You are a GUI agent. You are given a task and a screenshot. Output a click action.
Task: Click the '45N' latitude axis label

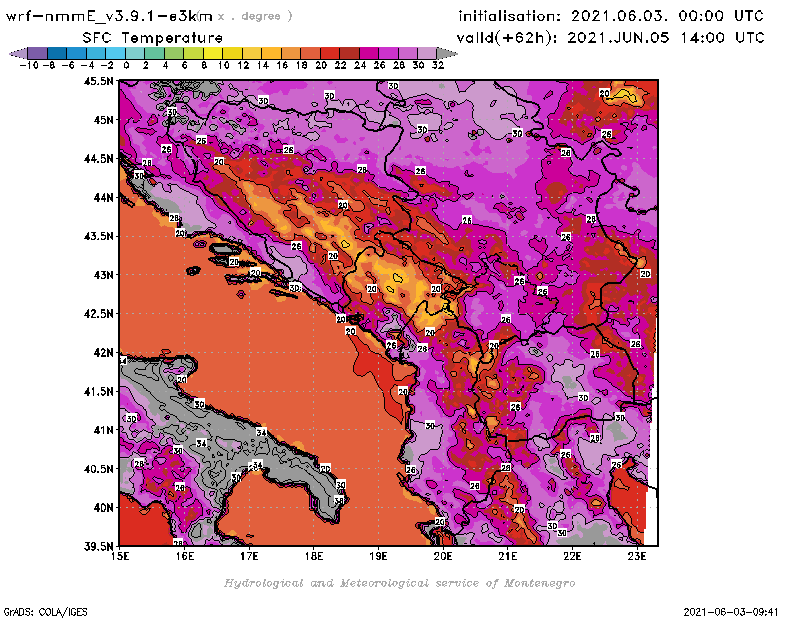pyautogui.click(x=103, y=119)
